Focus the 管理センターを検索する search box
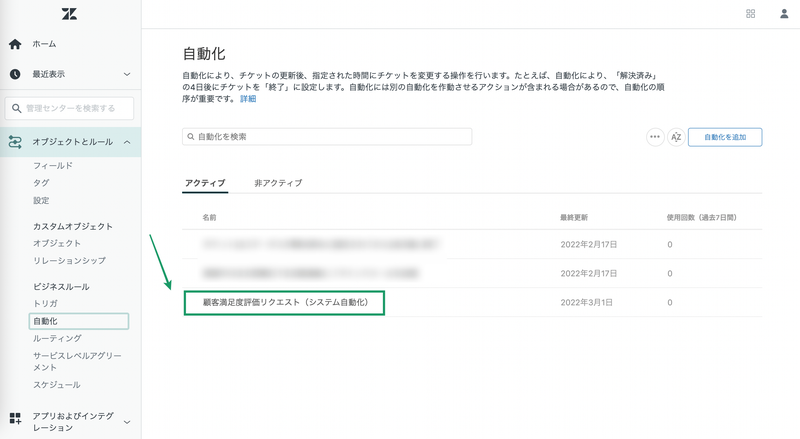Viewport: 800px width, 439px height. pos(70,108)
